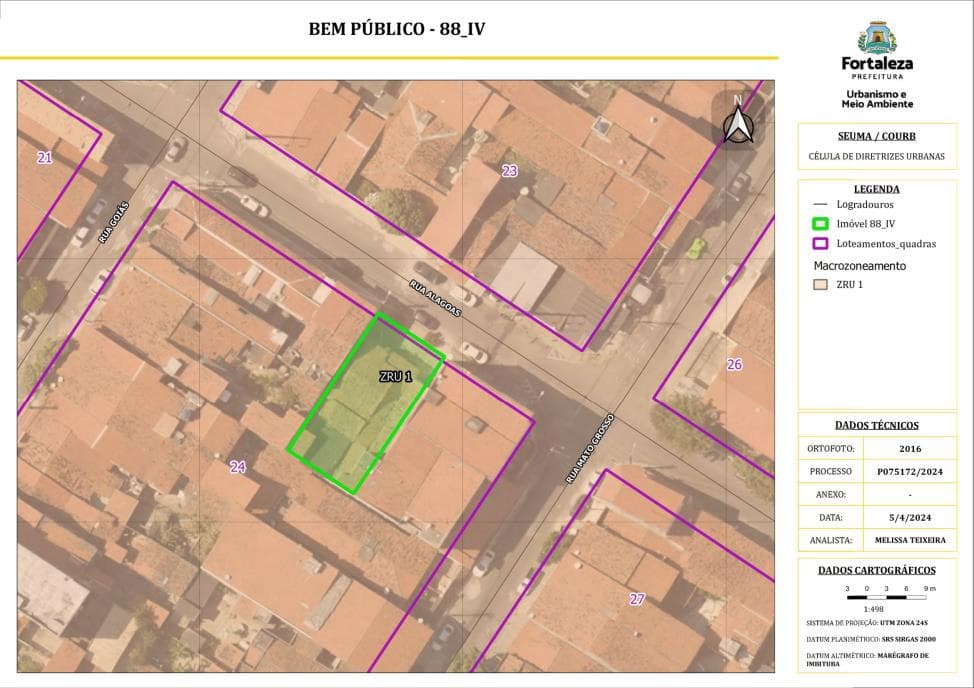The image size is (974, 688).
Task: Click the ortofoto value "2016"
Action: [910, 448]
